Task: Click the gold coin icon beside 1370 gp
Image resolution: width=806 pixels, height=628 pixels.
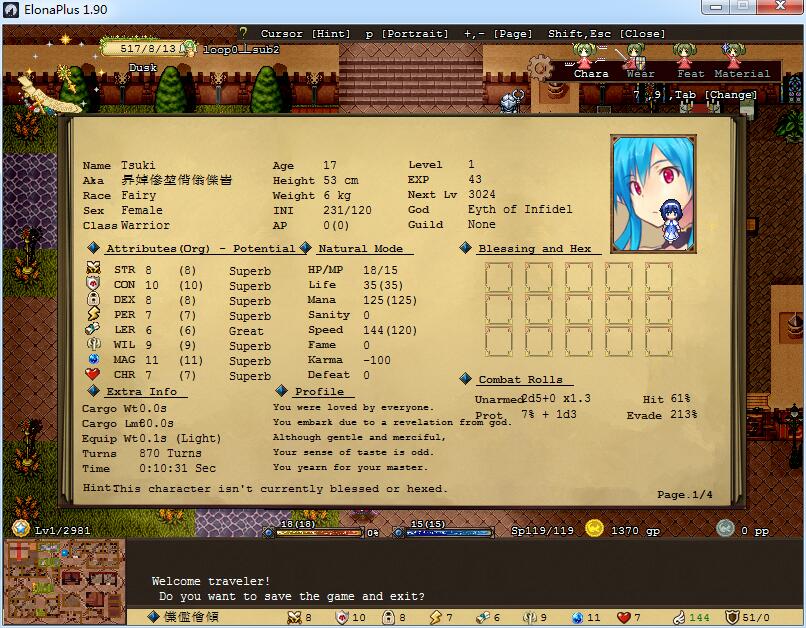Action: (x=595, y=529)
